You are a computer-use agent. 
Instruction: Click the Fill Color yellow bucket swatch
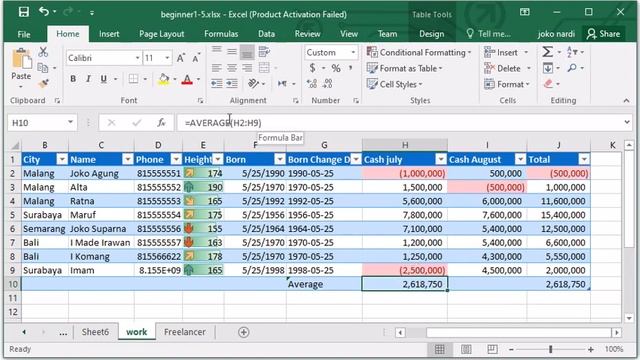click(164, 79)
